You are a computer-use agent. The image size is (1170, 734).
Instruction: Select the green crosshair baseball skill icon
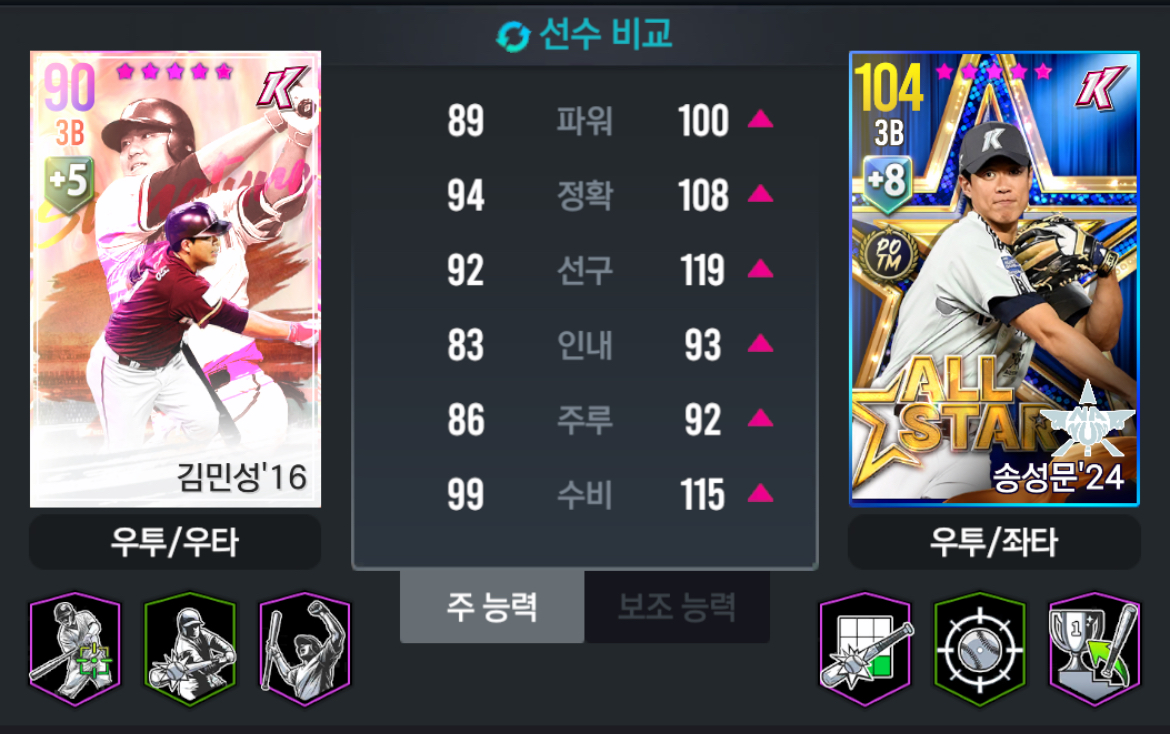tap(980, 648)
